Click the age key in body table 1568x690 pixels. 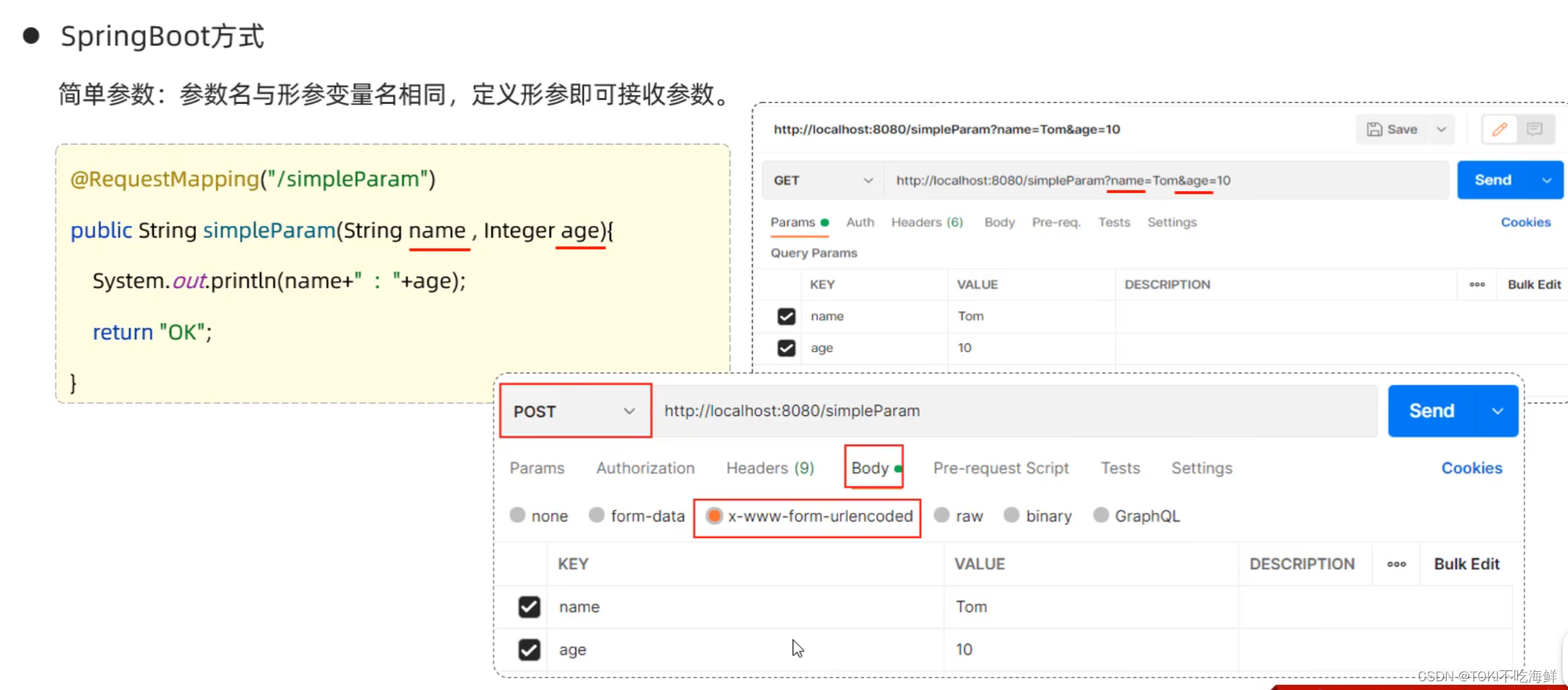click(573, 650)
